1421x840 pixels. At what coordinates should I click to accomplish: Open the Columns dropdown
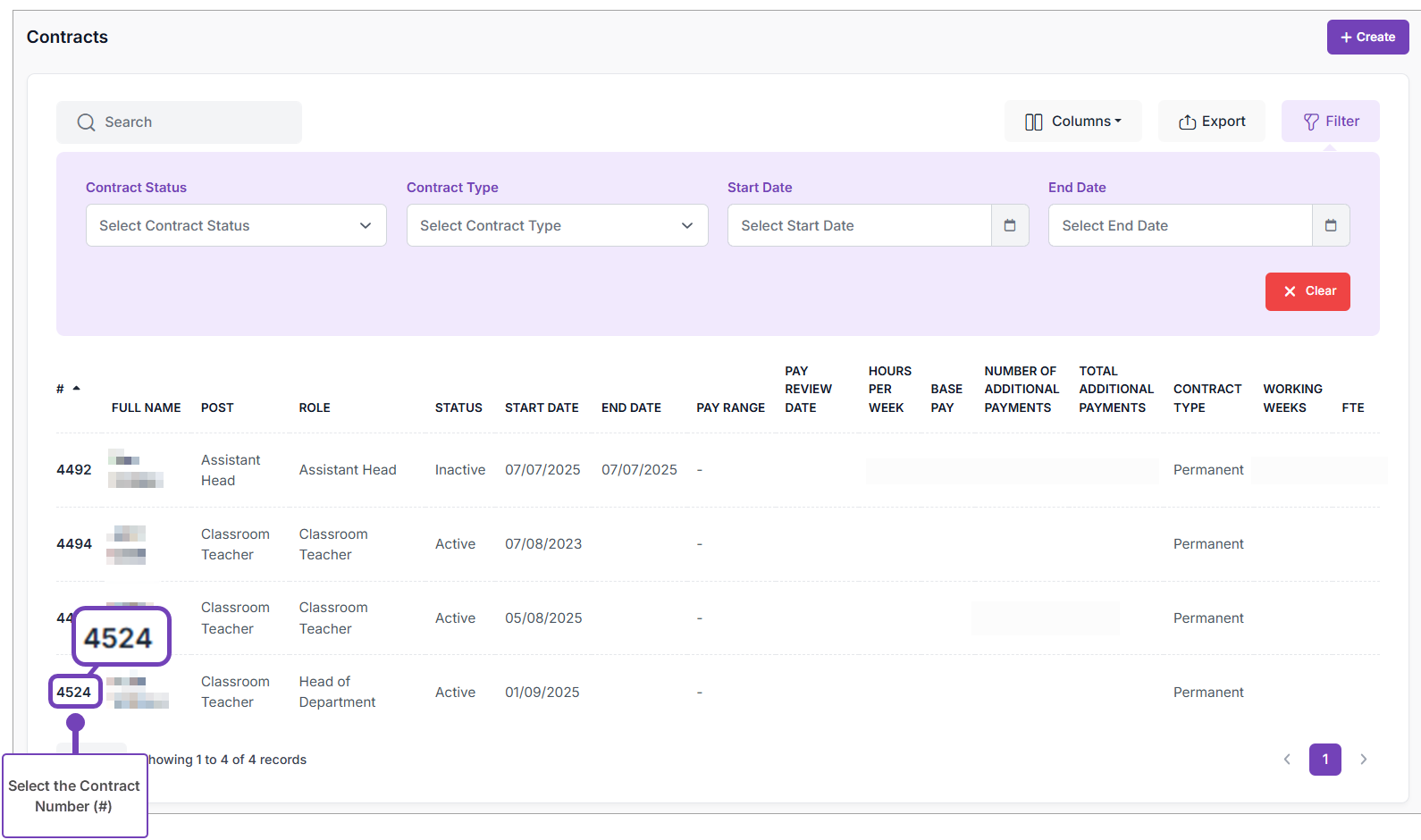pyautogui.click(x=1072, y=122)
